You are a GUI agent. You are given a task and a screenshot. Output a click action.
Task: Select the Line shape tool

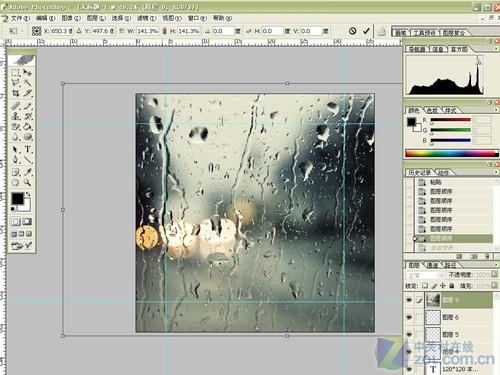[x=28, y=160]
